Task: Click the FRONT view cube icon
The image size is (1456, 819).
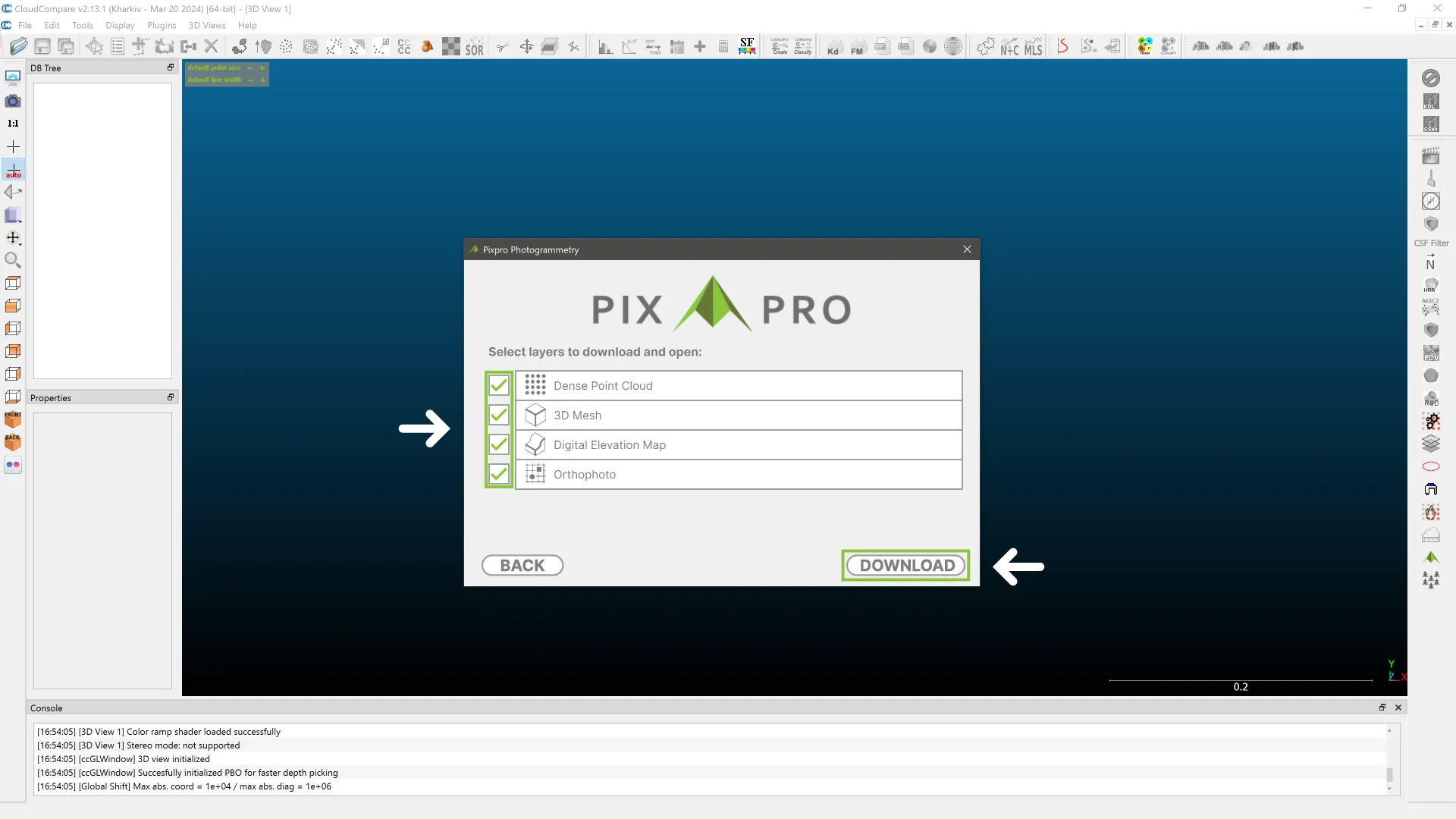Action: [x=13, y=419]
